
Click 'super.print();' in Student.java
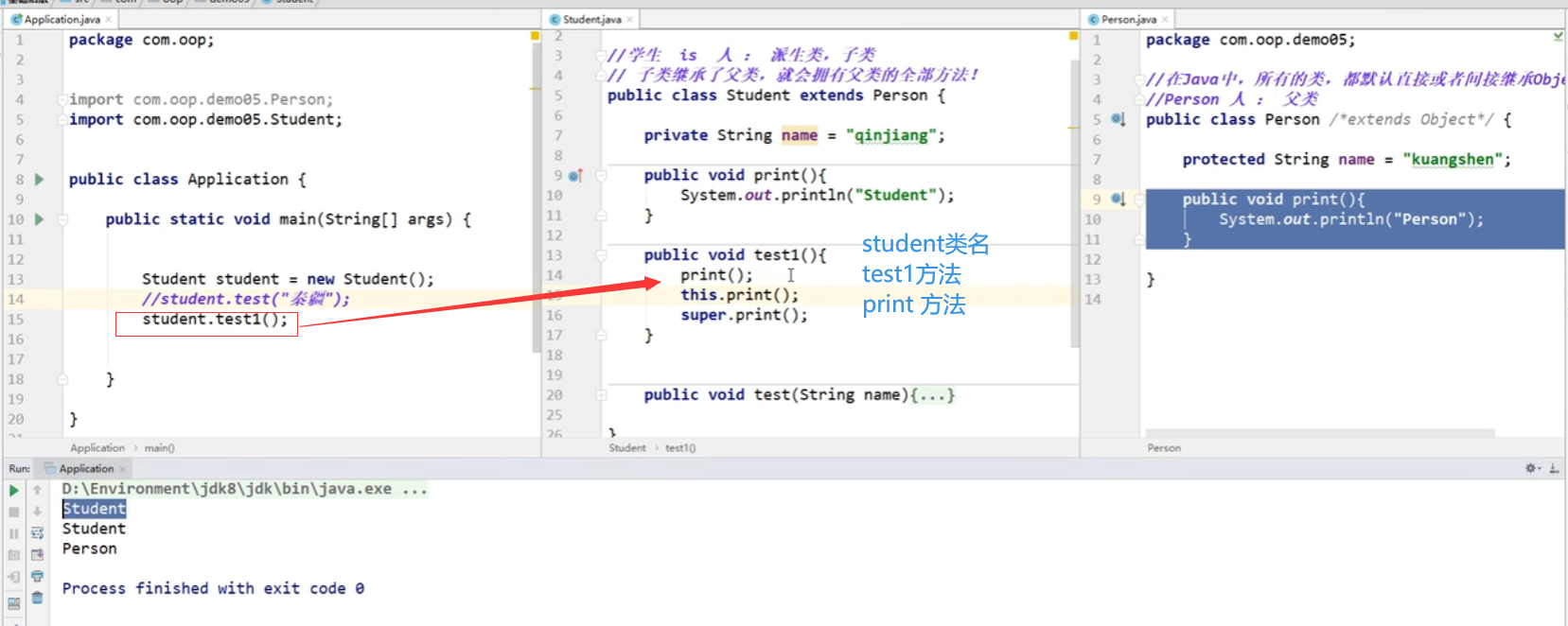(x=744, y=315)
